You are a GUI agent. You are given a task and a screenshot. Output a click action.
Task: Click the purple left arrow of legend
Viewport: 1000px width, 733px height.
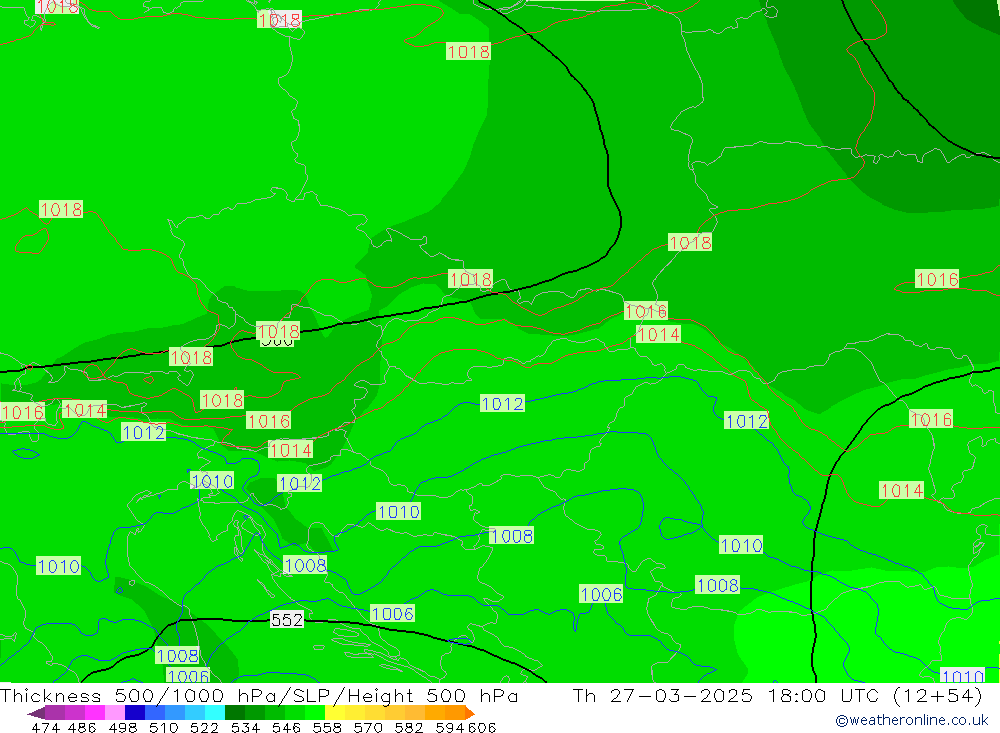tap(36, 713)
